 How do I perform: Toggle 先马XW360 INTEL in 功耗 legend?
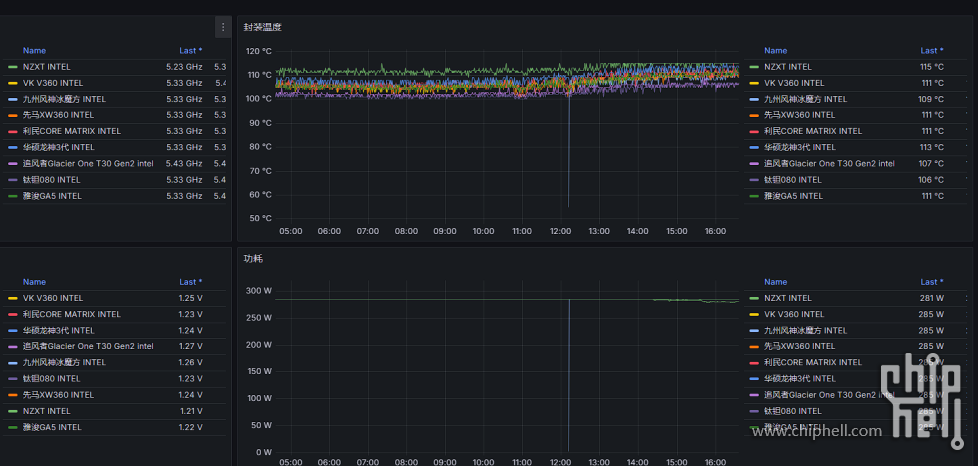[x=800, y=346]
